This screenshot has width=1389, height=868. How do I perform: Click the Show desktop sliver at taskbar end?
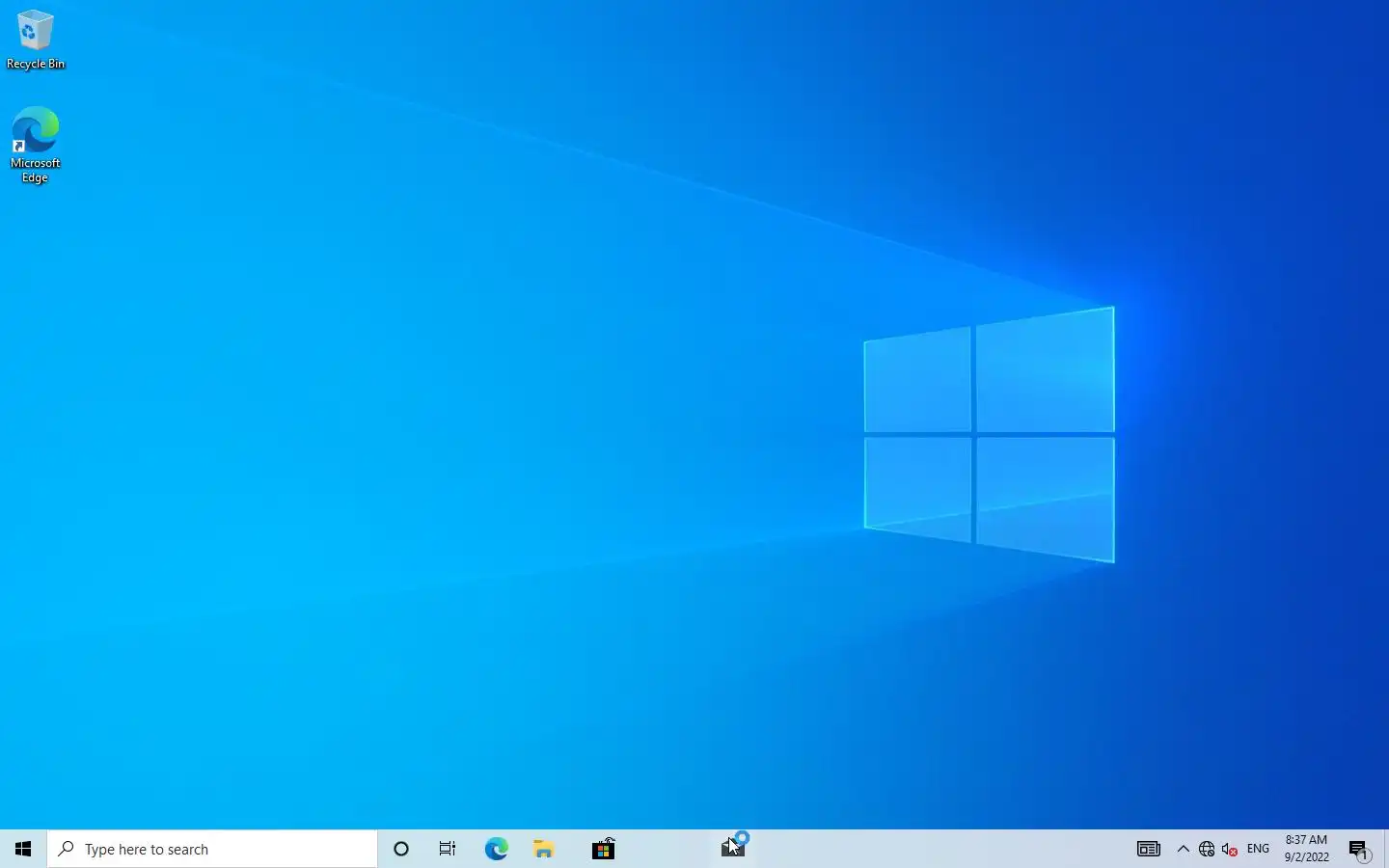[x=1386, y=849]
